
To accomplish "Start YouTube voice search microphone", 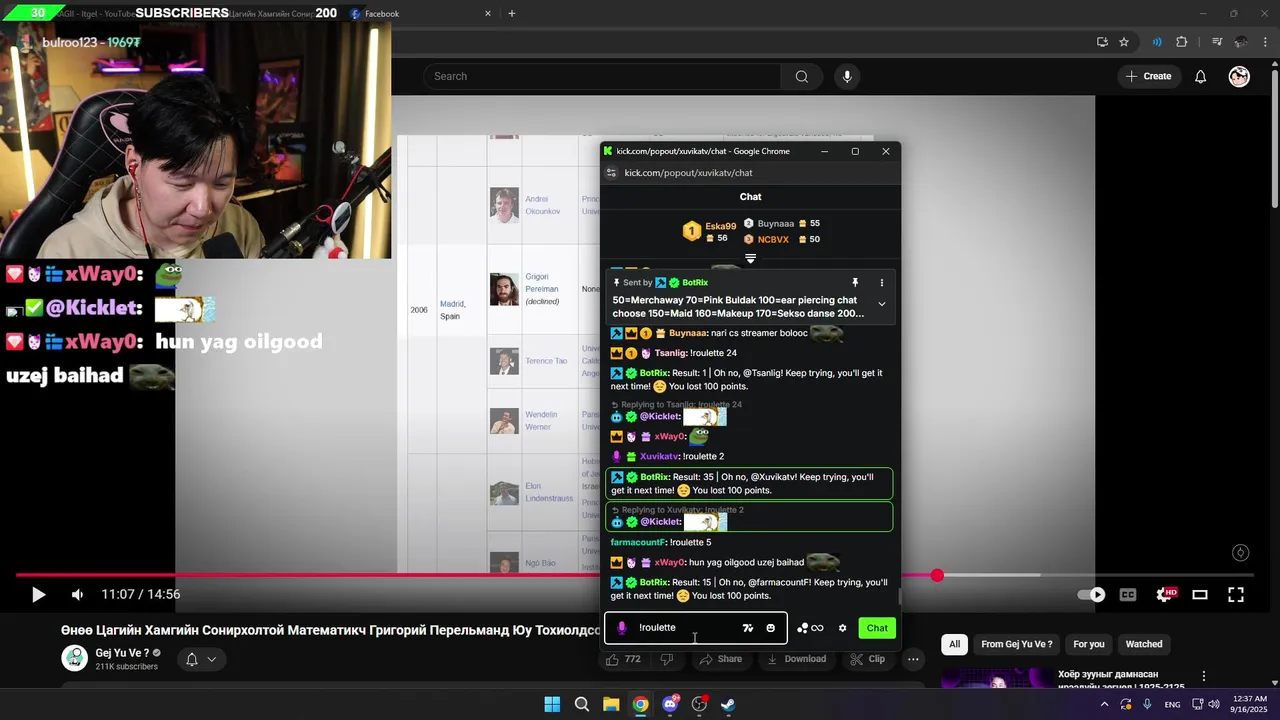I will coord(847,76).
